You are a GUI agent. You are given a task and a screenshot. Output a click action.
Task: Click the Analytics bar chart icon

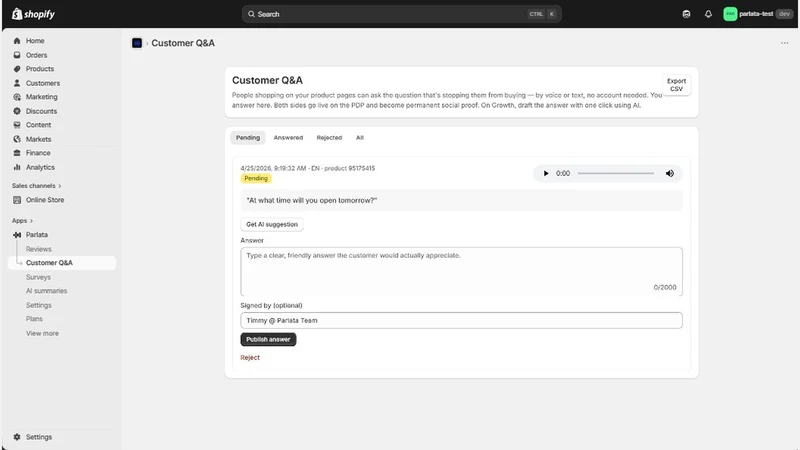click(x=17, y=167)
